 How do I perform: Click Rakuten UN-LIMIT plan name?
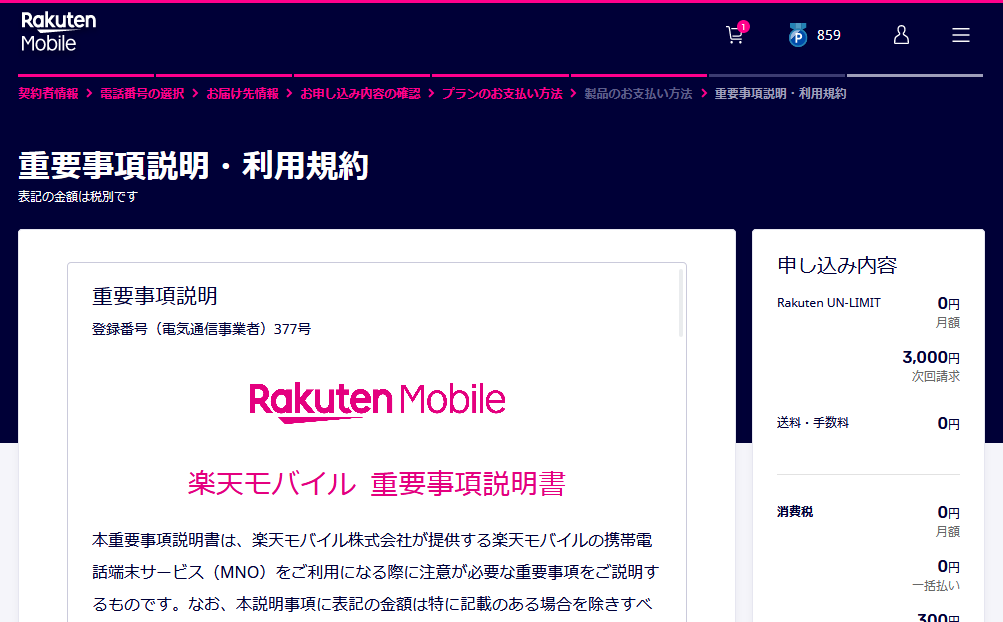coord(828,303)
